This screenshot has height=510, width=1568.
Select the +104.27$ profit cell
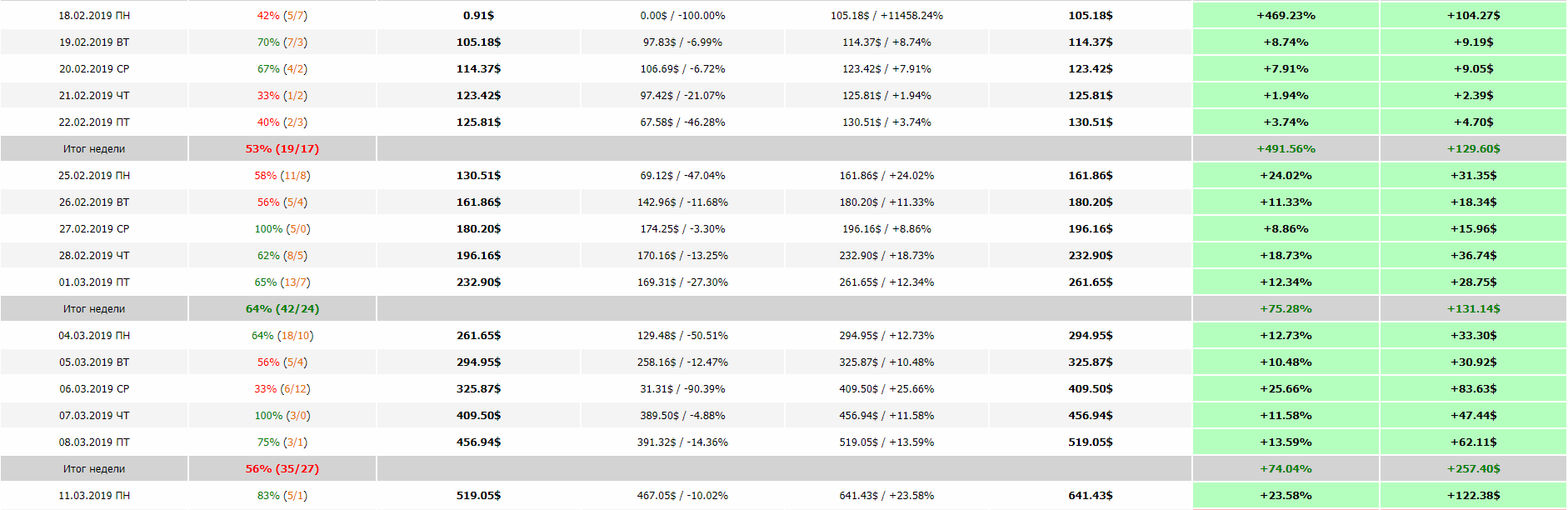point(1473,16)
